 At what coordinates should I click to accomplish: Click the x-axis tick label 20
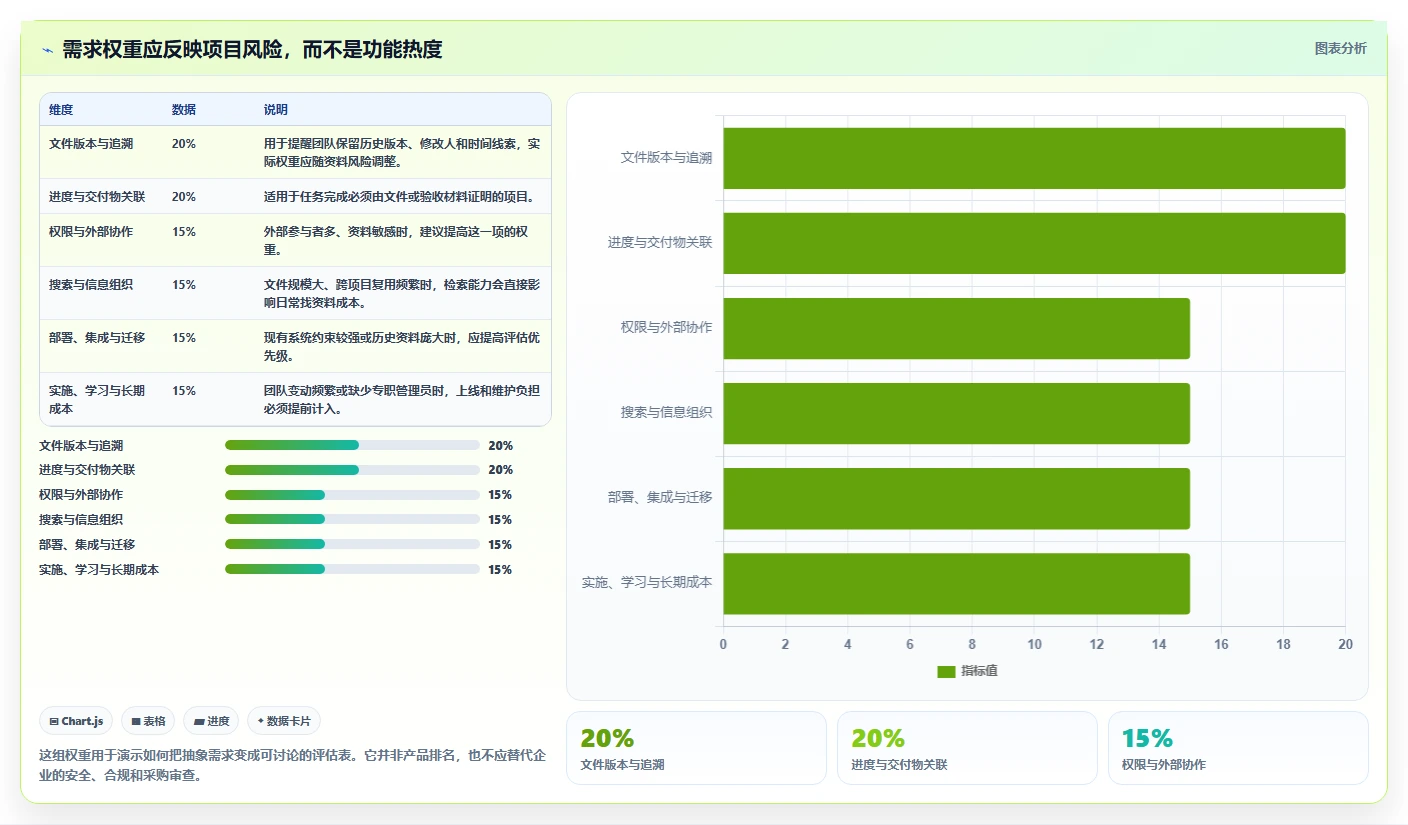[x=1345, y=644]
